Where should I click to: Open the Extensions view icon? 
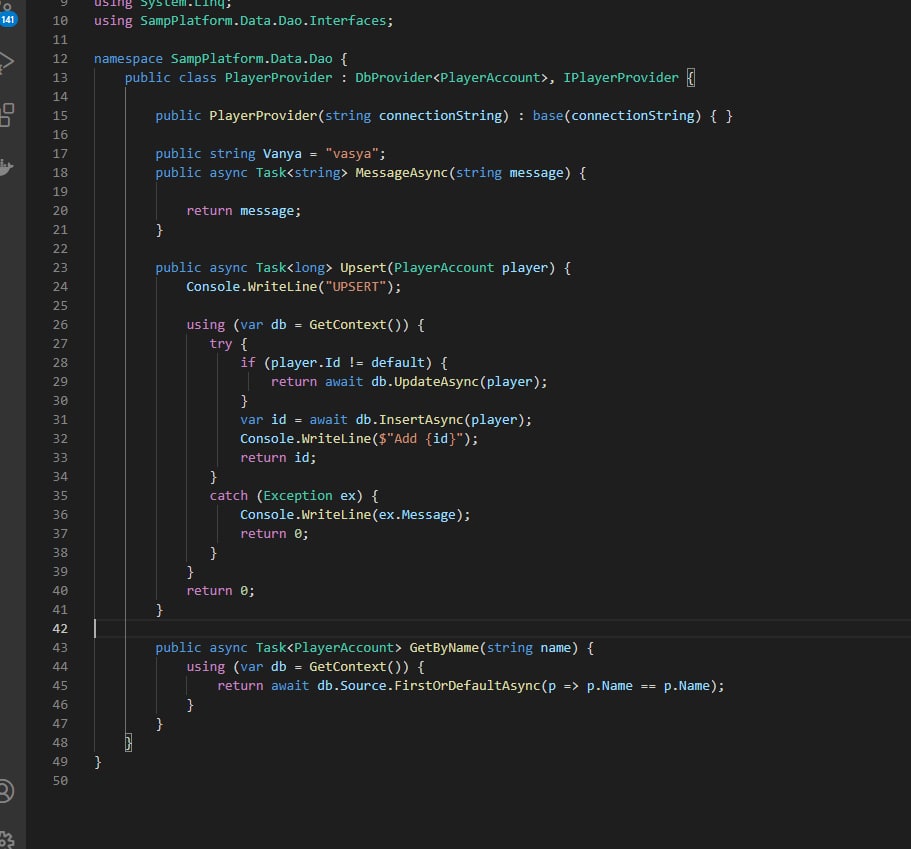tap(6, 115)
